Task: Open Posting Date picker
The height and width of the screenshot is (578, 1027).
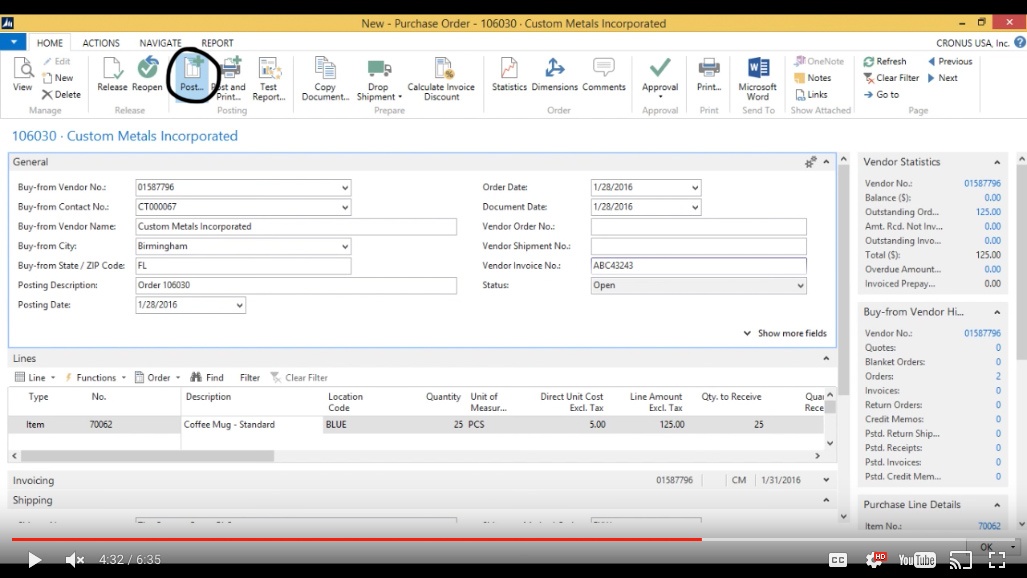Action: pyautogui.click(x=239, y=305)
